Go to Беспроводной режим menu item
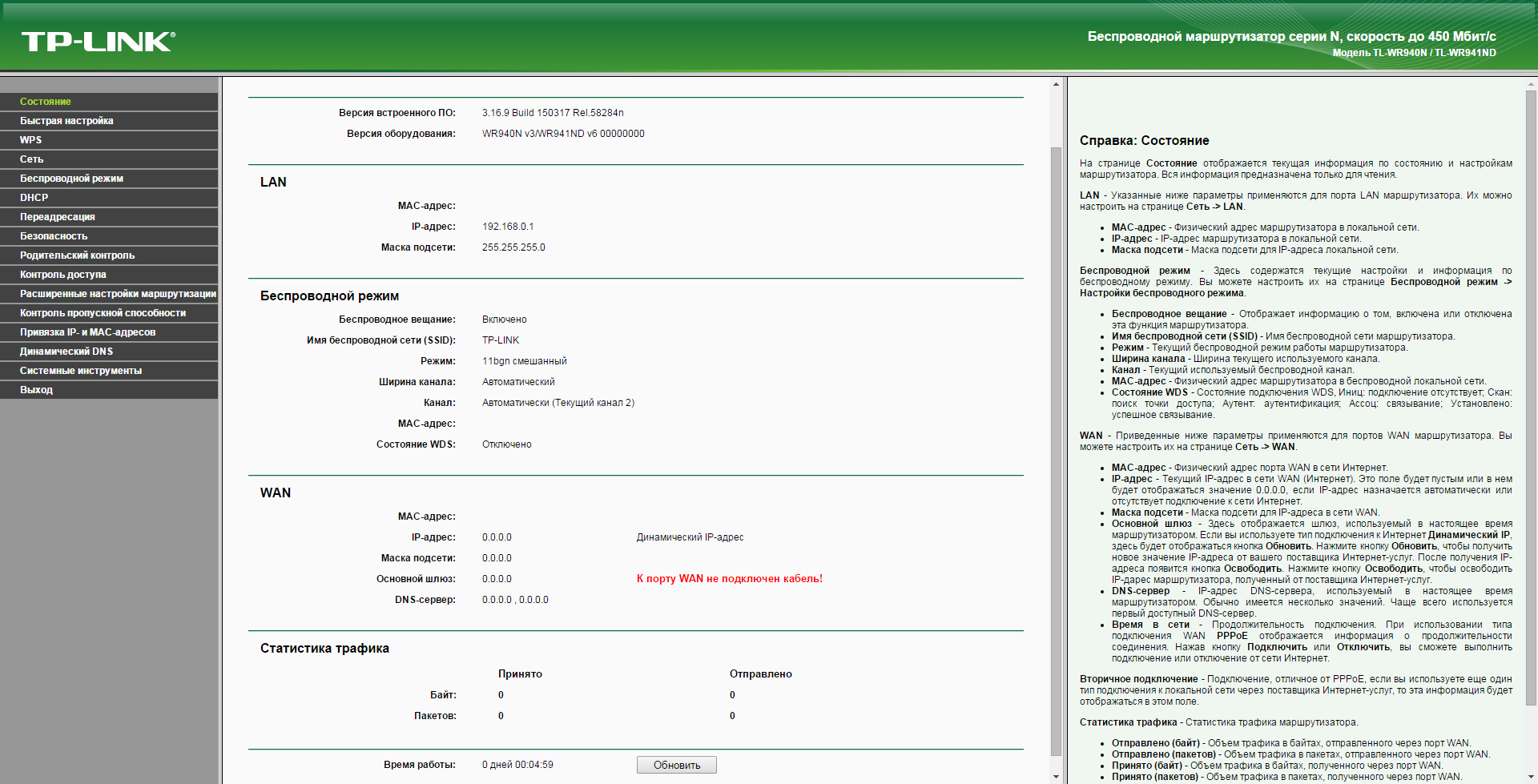1538x784 pixels. click(x=109, y=179)
